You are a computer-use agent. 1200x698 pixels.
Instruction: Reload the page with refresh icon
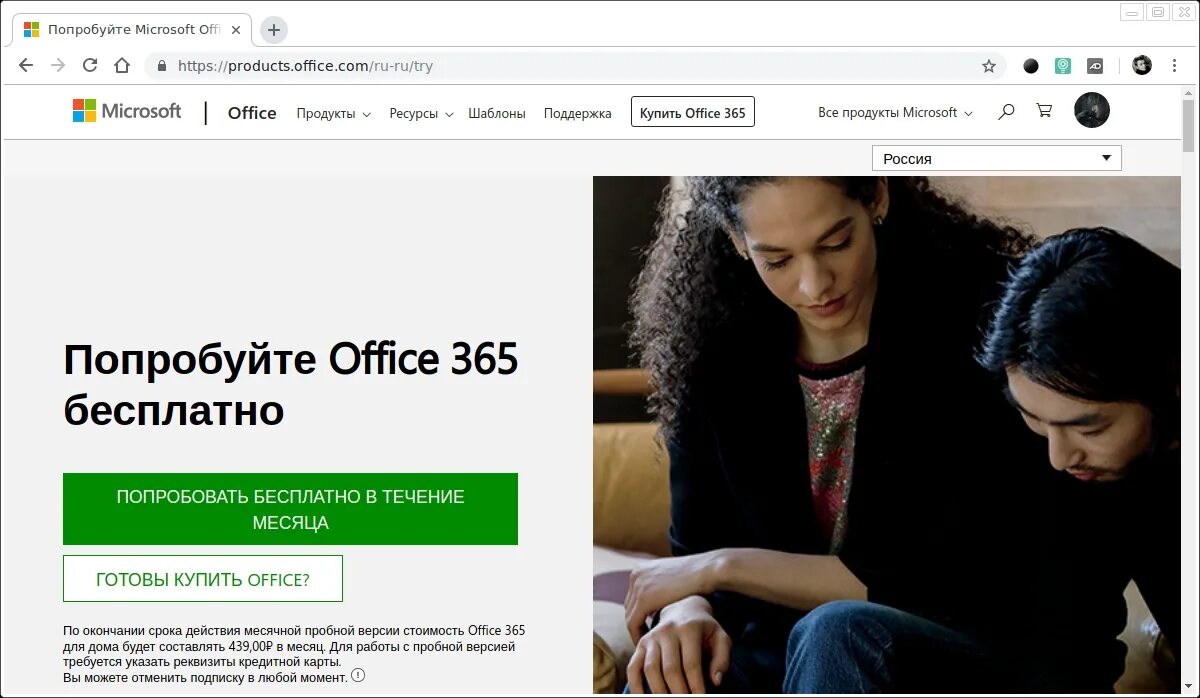point(90,66)
